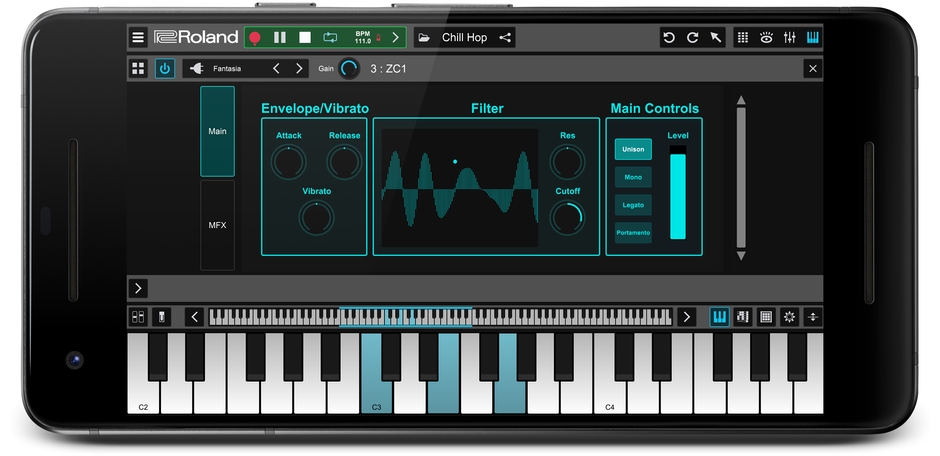Expand the transport options chevron
Viewport: 940px width, 456px height.
point(395,38)
